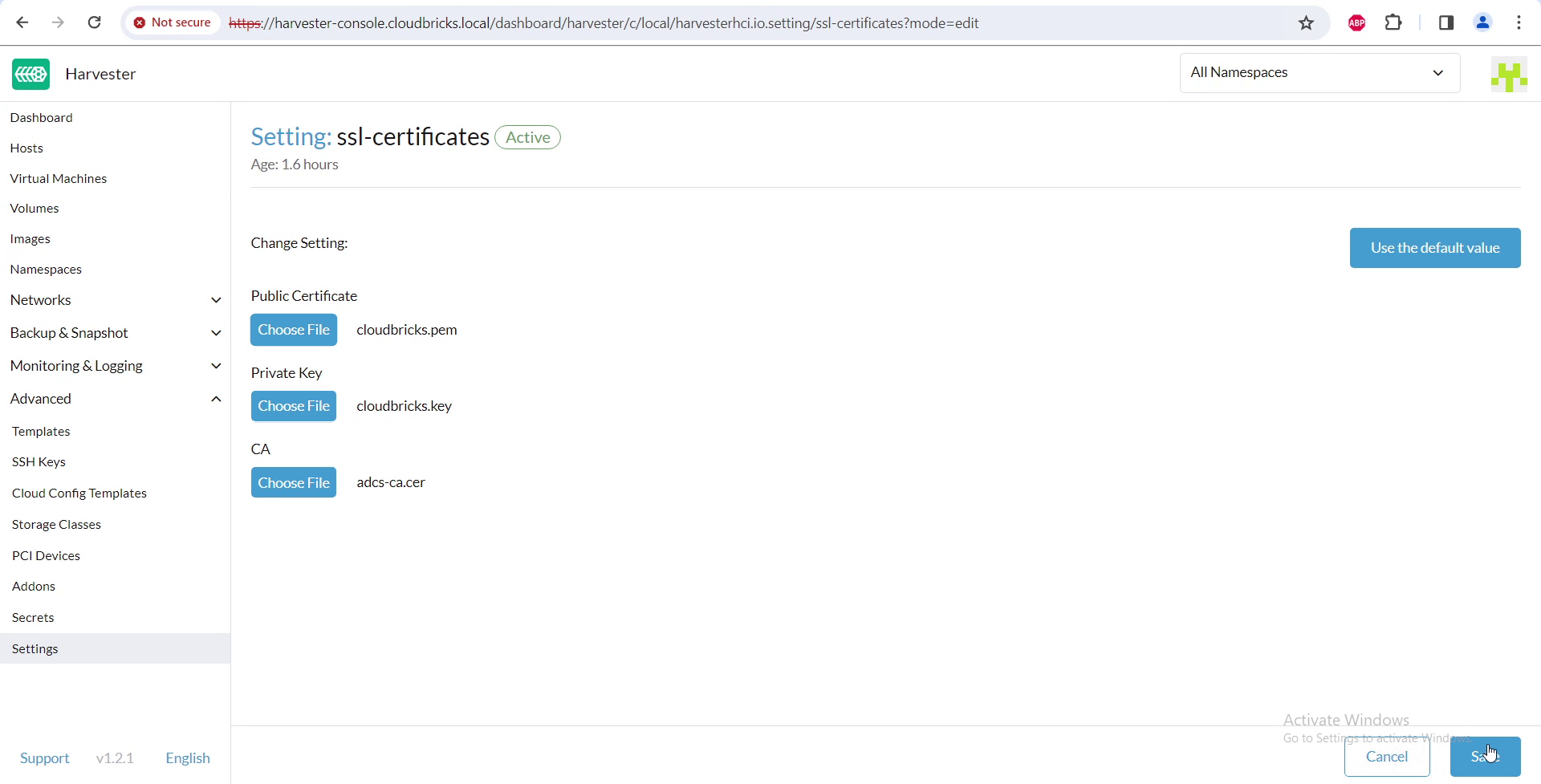1541x784 pixels.
Task: Click the Age: 1.6 hours text
Action: pyautogui.click(x=295, y=165)
